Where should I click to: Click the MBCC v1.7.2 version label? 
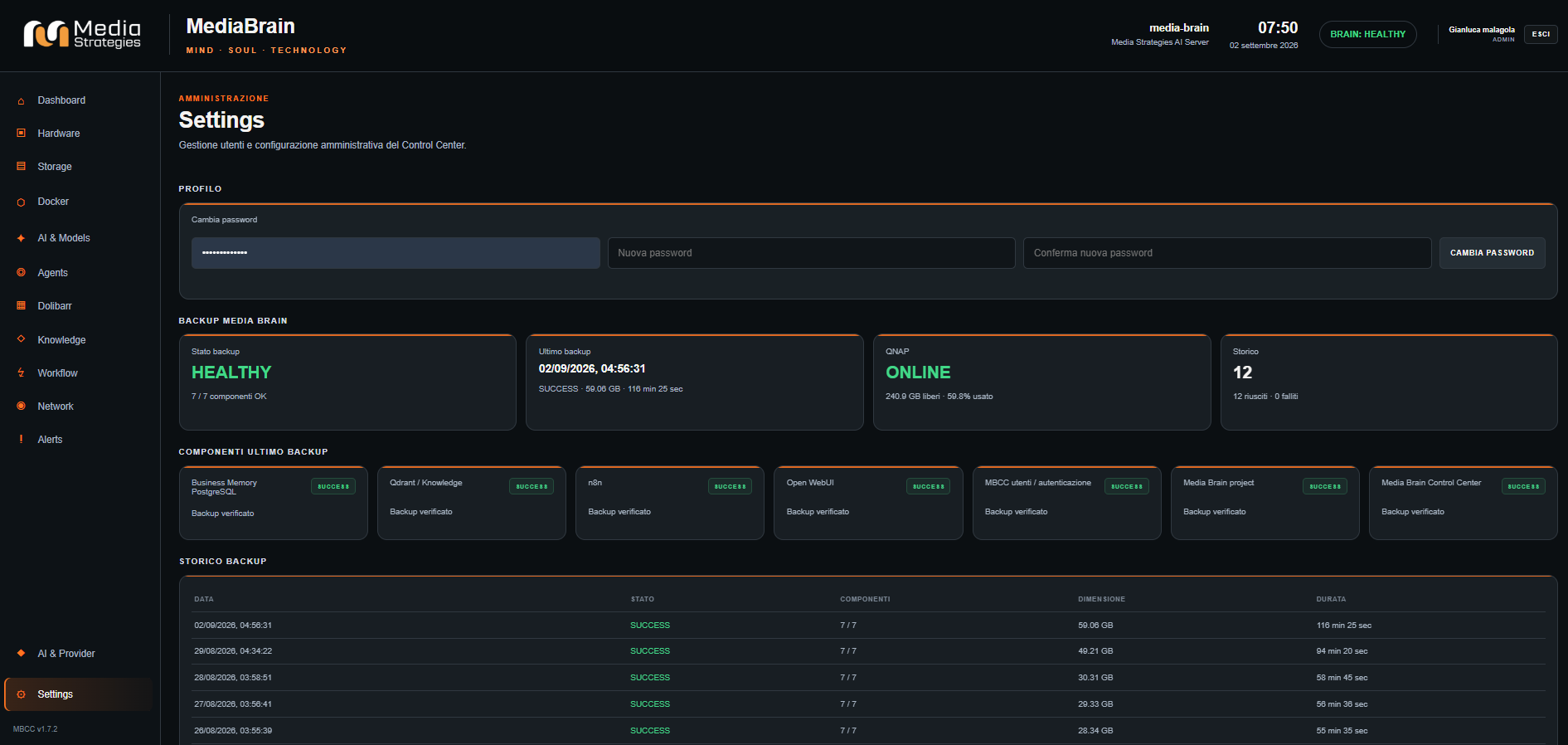point(36,729)
